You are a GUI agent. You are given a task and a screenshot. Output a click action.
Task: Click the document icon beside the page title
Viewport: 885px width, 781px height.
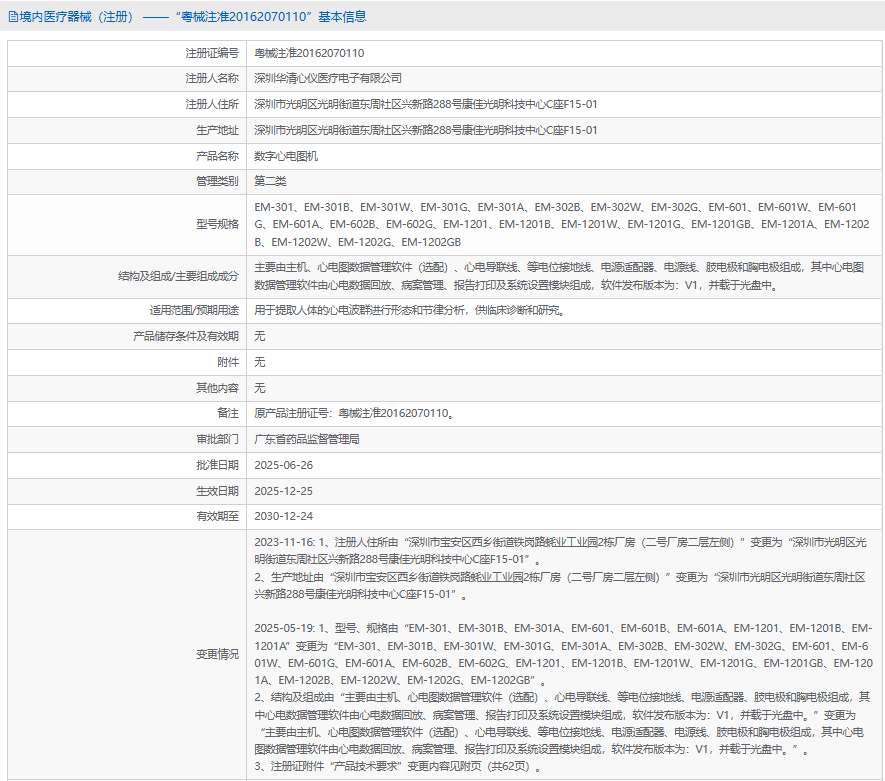point(13,17)
